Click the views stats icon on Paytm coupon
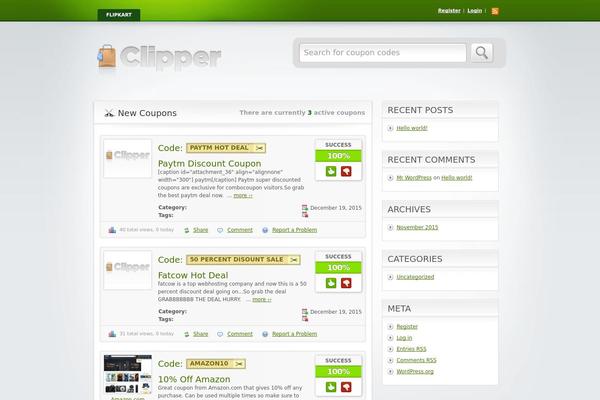 (x=112, y=230)
